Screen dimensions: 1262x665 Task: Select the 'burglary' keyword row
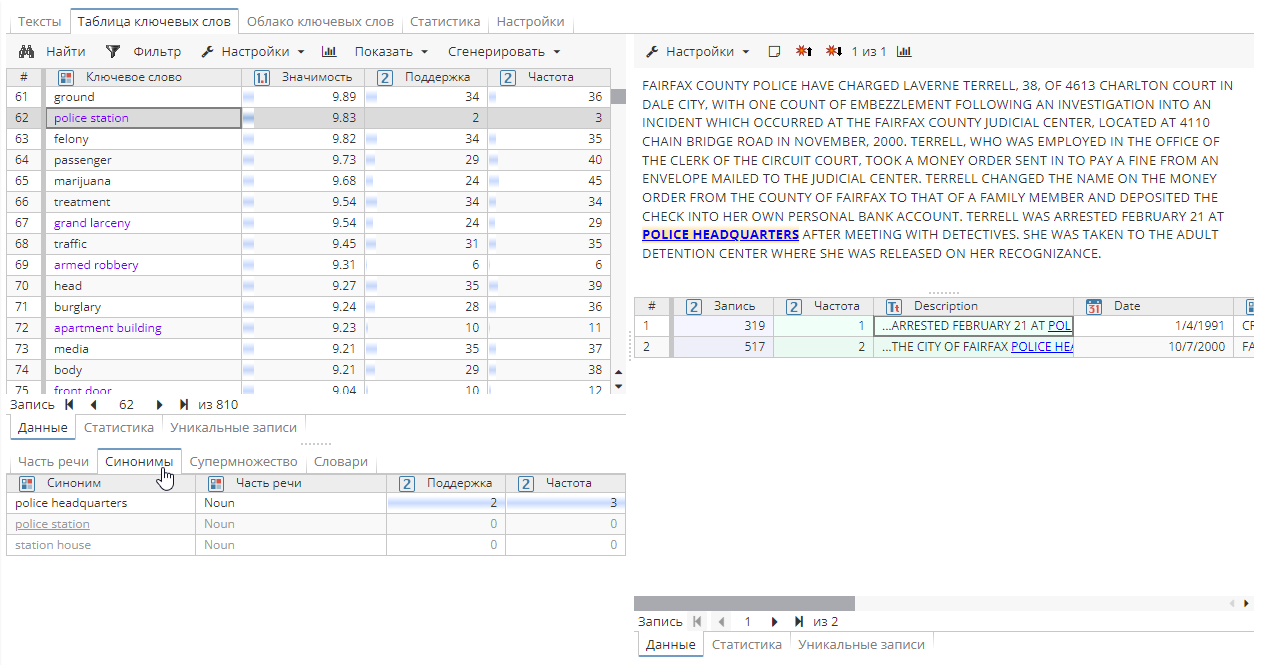click(x=308, y=307)
